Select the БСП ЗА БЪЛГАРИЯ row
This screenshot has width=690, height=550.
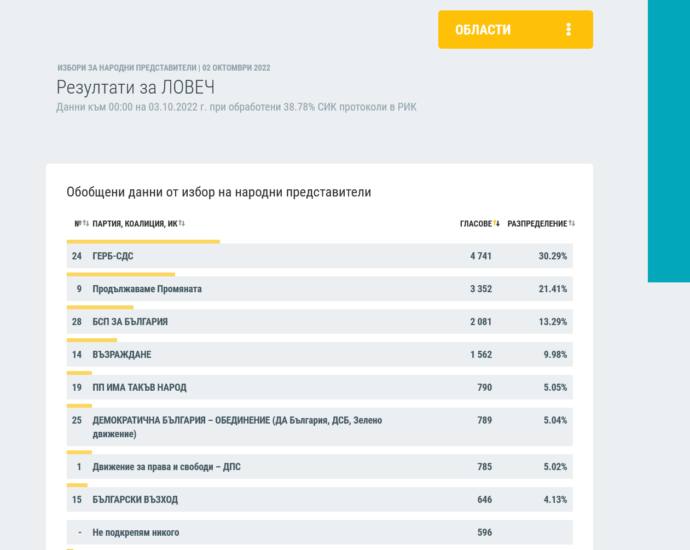319,322
